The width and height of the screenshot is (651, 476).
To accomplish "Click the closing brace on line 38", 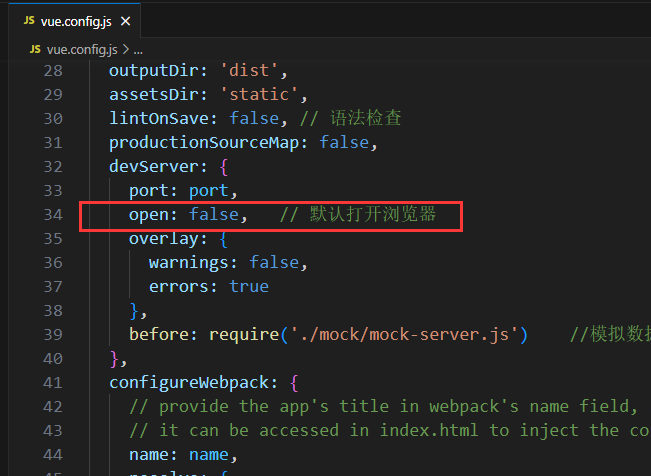I will click(x=134, y=311).
